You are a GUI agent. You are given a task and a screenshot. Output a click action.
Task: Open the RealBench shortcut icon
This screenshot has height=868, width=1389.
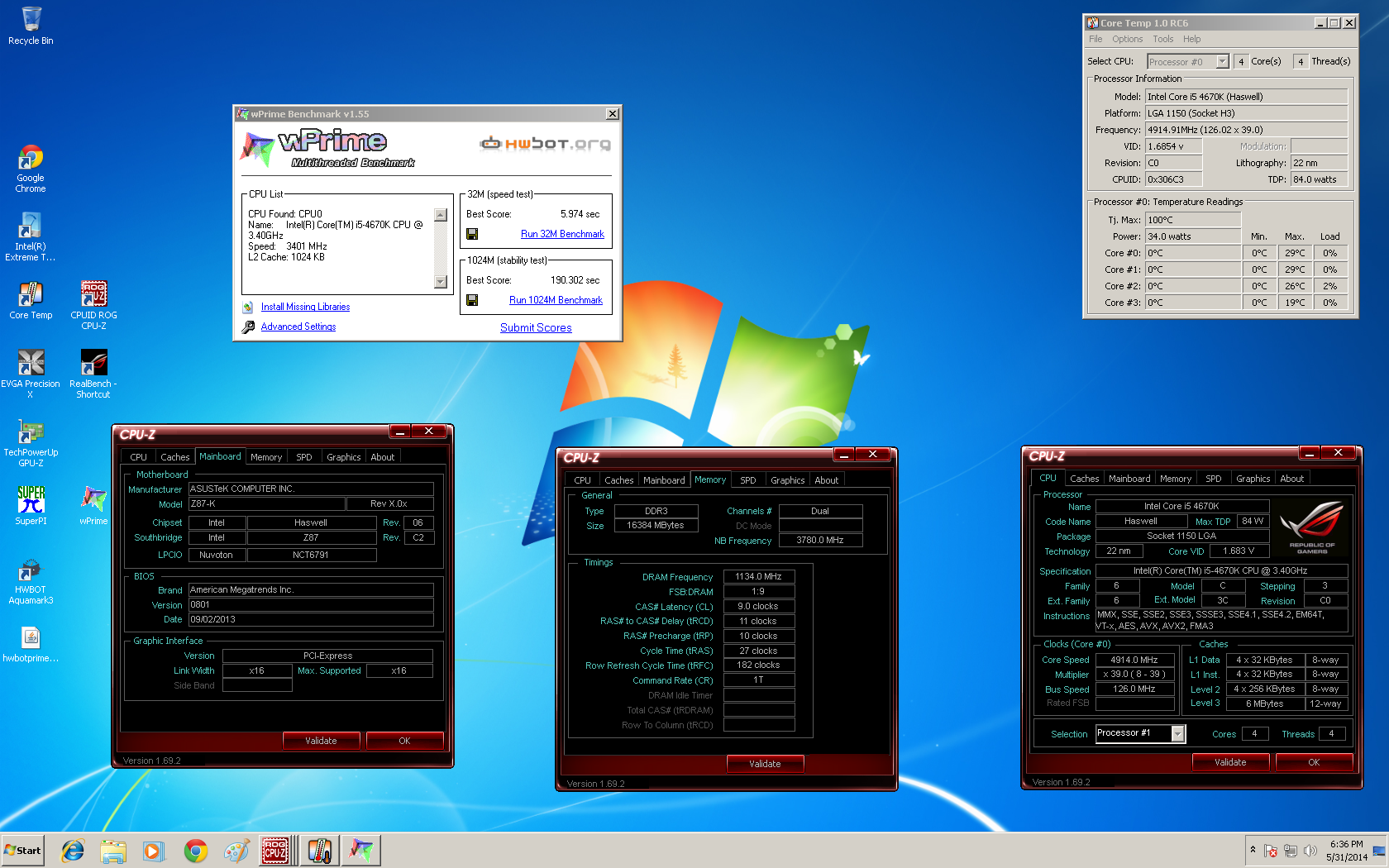[x=93, y=374]
